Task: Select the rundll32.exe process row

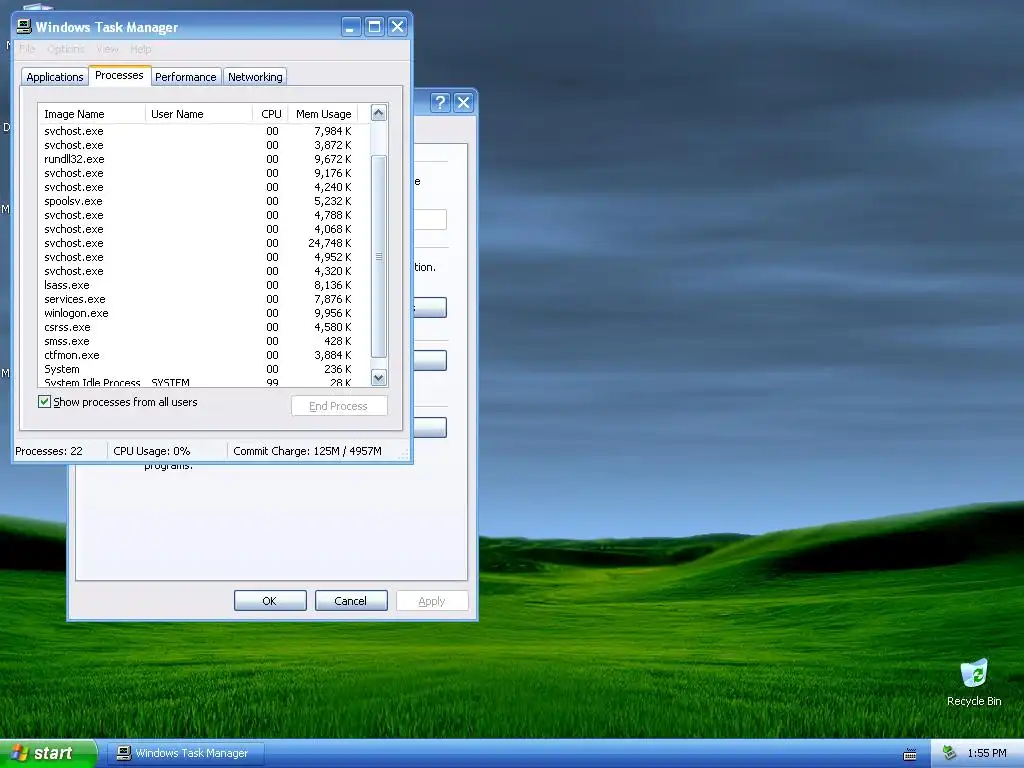Action: (x=204, y=159)
